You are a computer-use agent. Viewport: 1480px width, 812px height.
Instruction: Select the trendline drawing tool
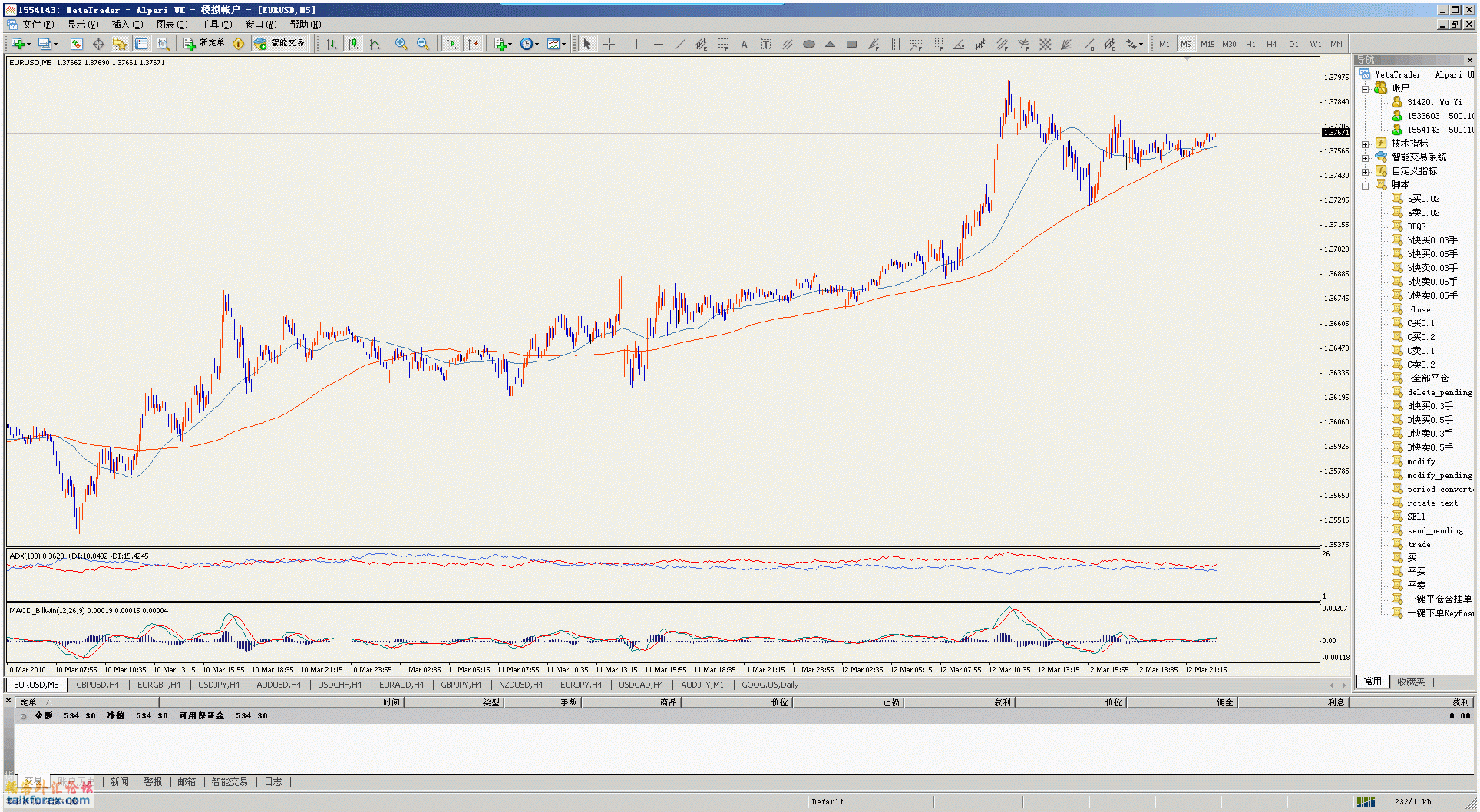point(679,44)
